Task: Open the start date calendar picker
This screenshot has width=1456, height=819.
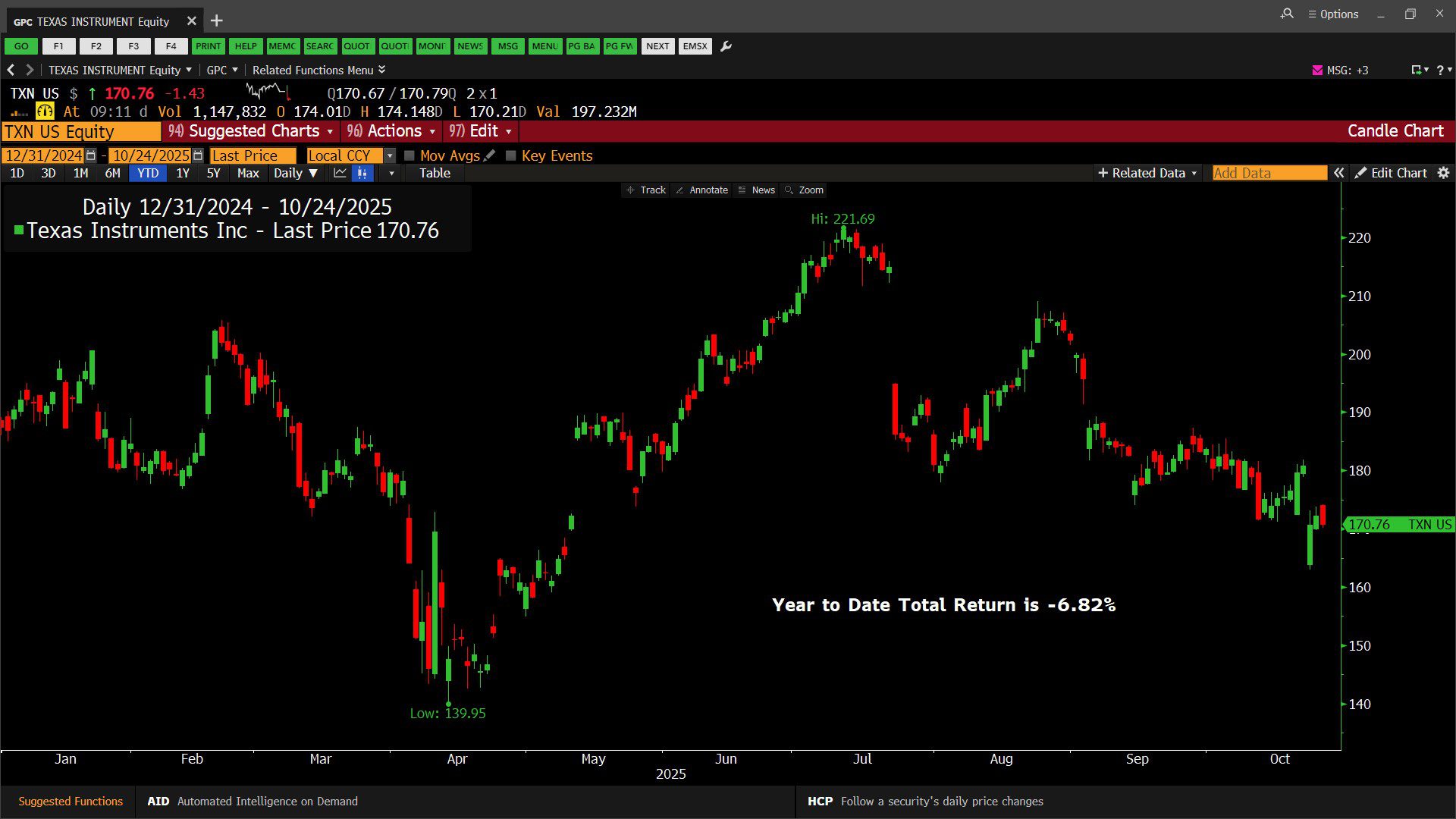Action: click(x=91, y=155)
